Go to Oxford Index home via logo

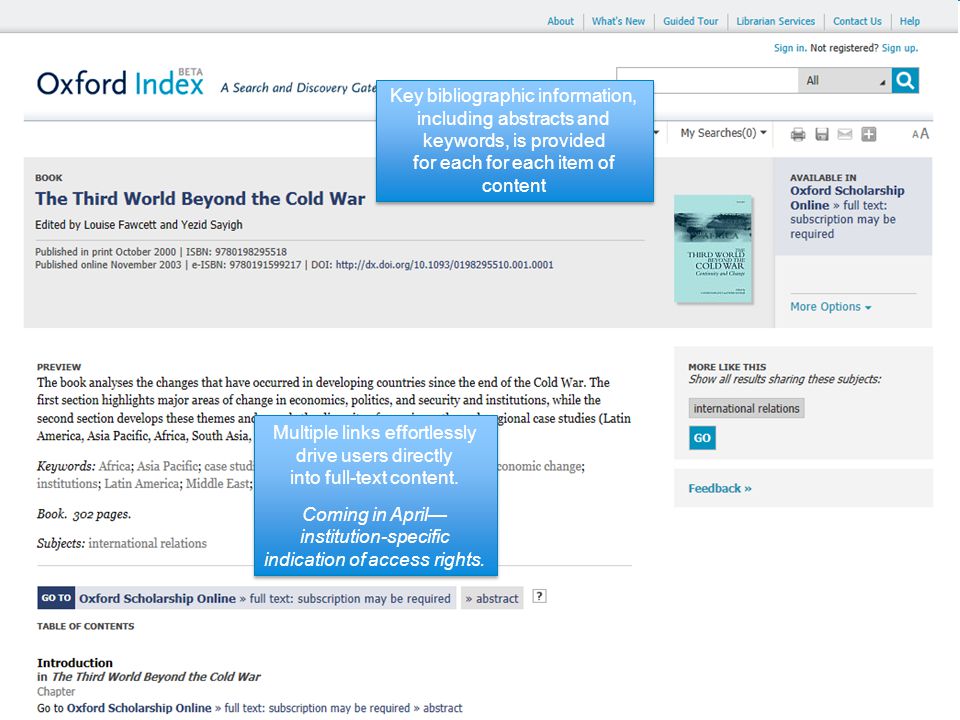[120, 83]
